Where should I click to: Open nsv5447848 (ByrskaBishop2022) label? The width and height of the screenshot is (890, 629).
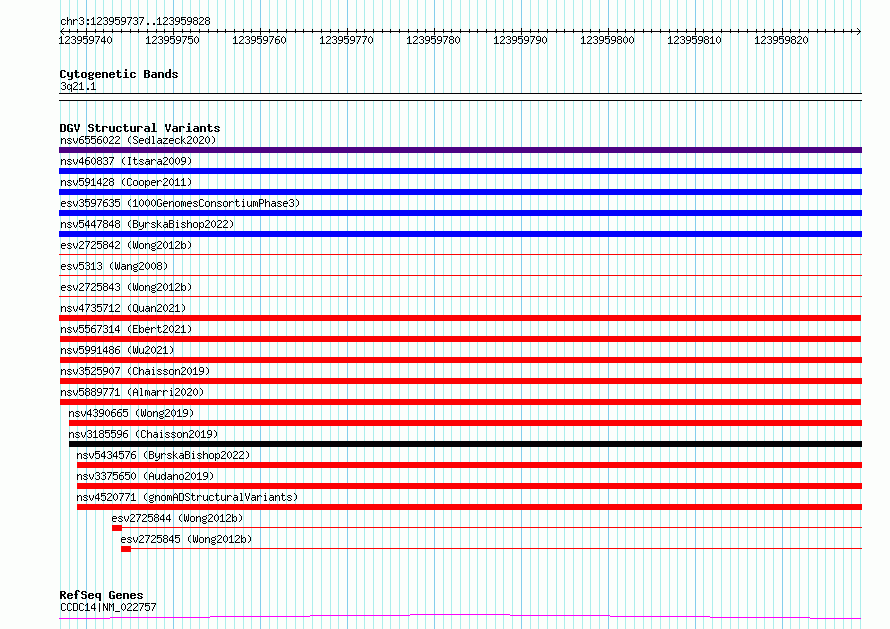147,224
